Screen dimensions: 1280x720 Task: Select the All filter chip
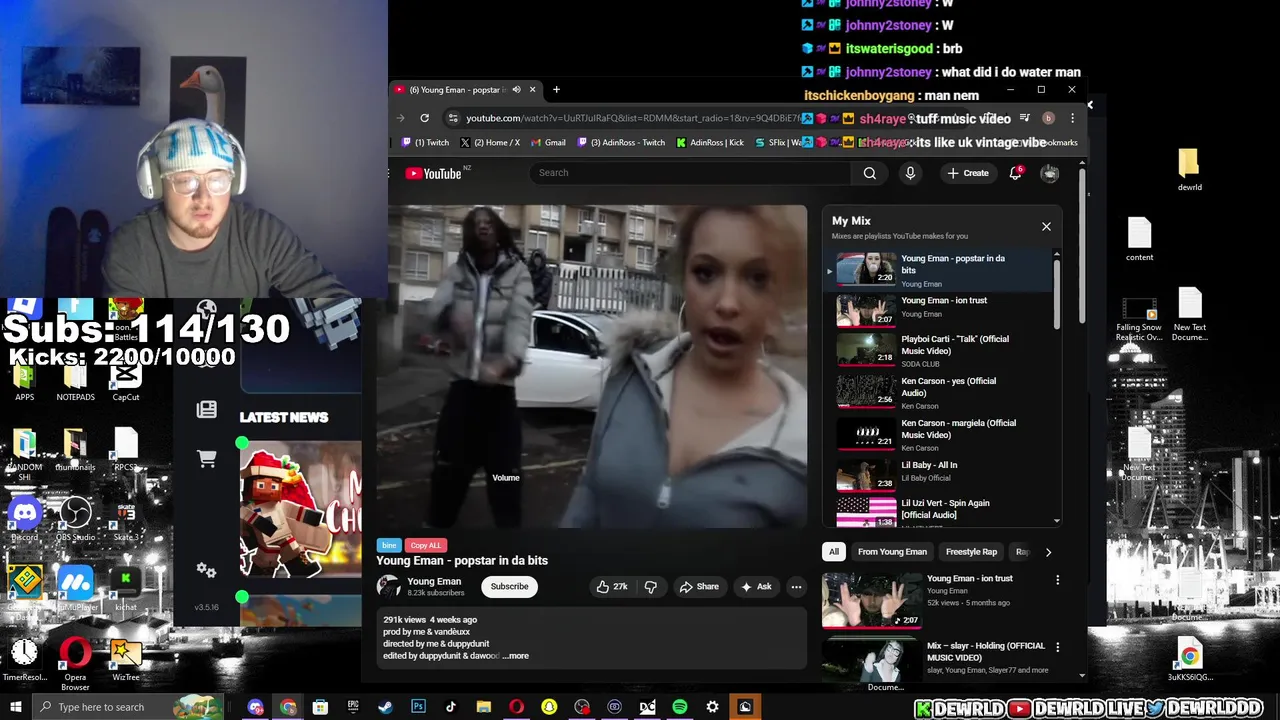coord(833,552)
